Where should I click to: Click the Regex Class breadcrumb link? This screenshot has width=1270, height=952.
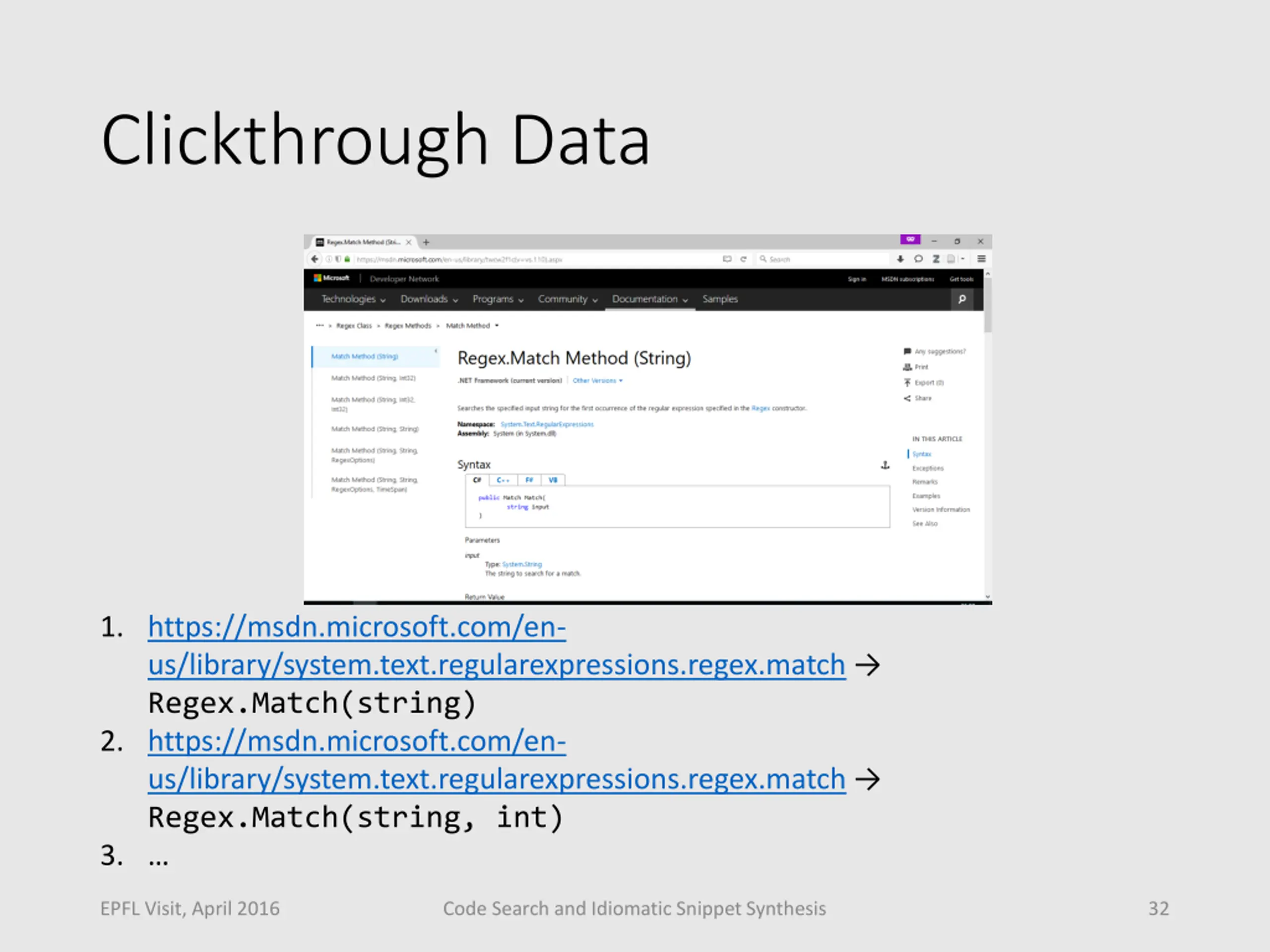coord(354,325)
